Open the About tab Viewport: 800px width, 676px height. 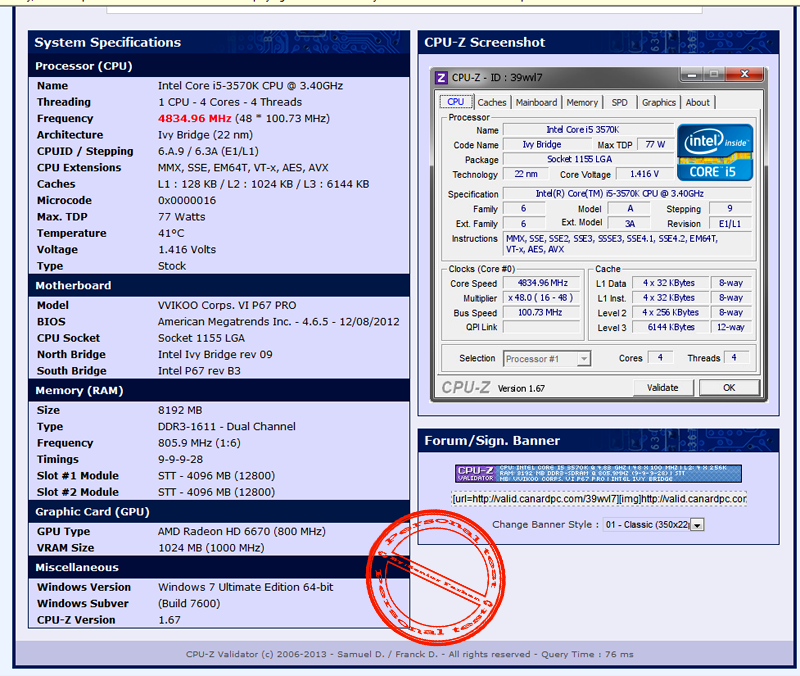[x=697, y=103]
